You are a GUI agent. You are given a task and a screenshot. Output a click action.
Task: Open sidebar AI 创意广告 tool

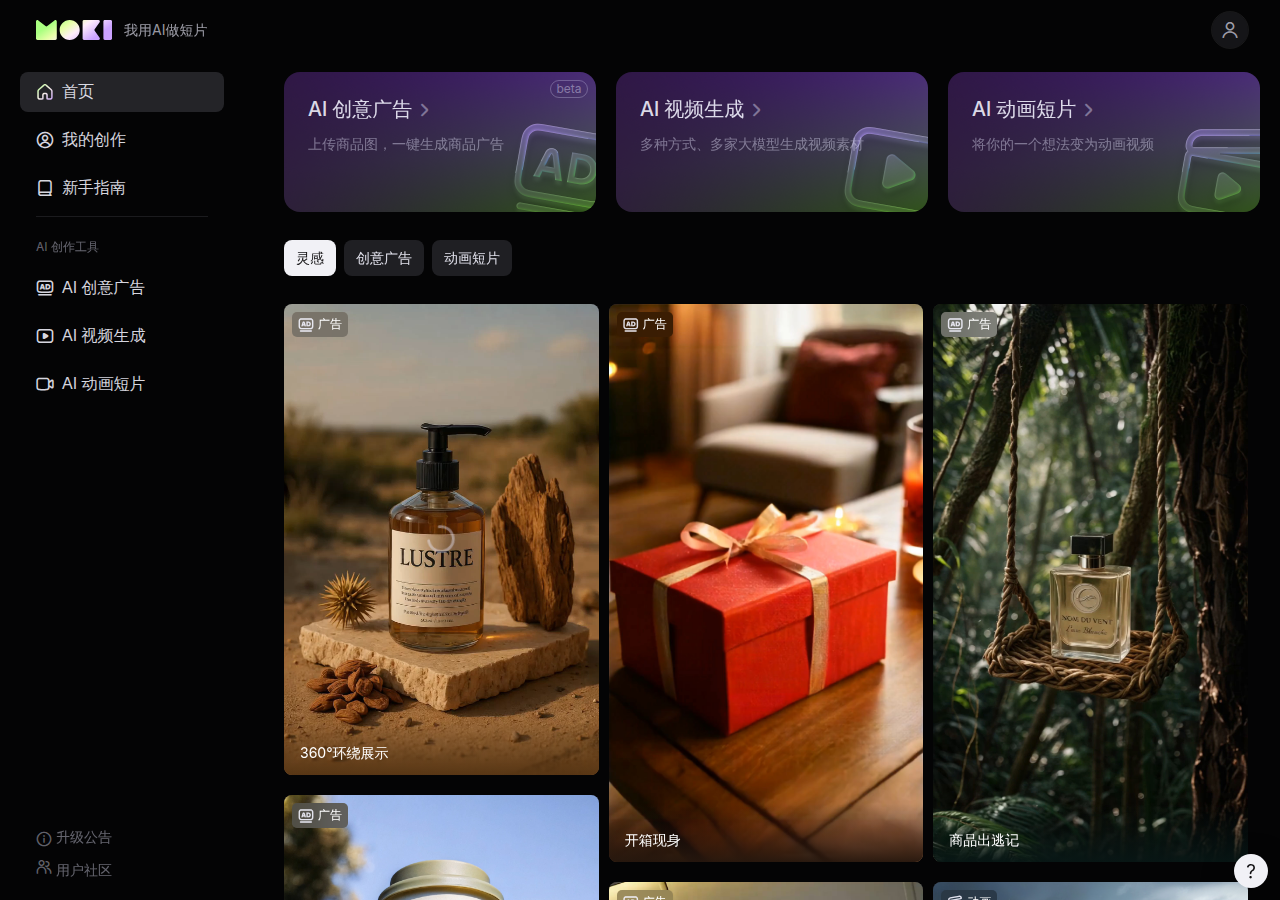coord(122,288)
